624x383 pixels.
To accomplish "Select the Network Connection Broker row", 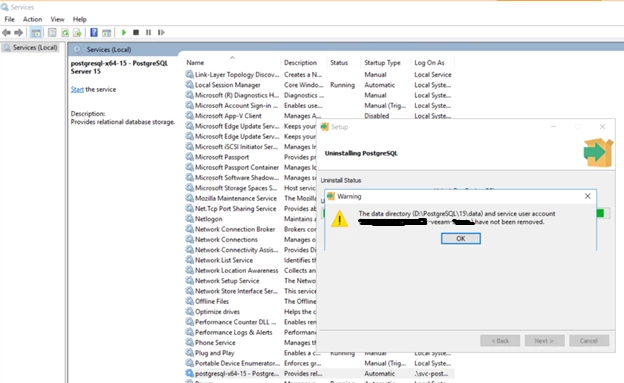I will coord(251,229).
